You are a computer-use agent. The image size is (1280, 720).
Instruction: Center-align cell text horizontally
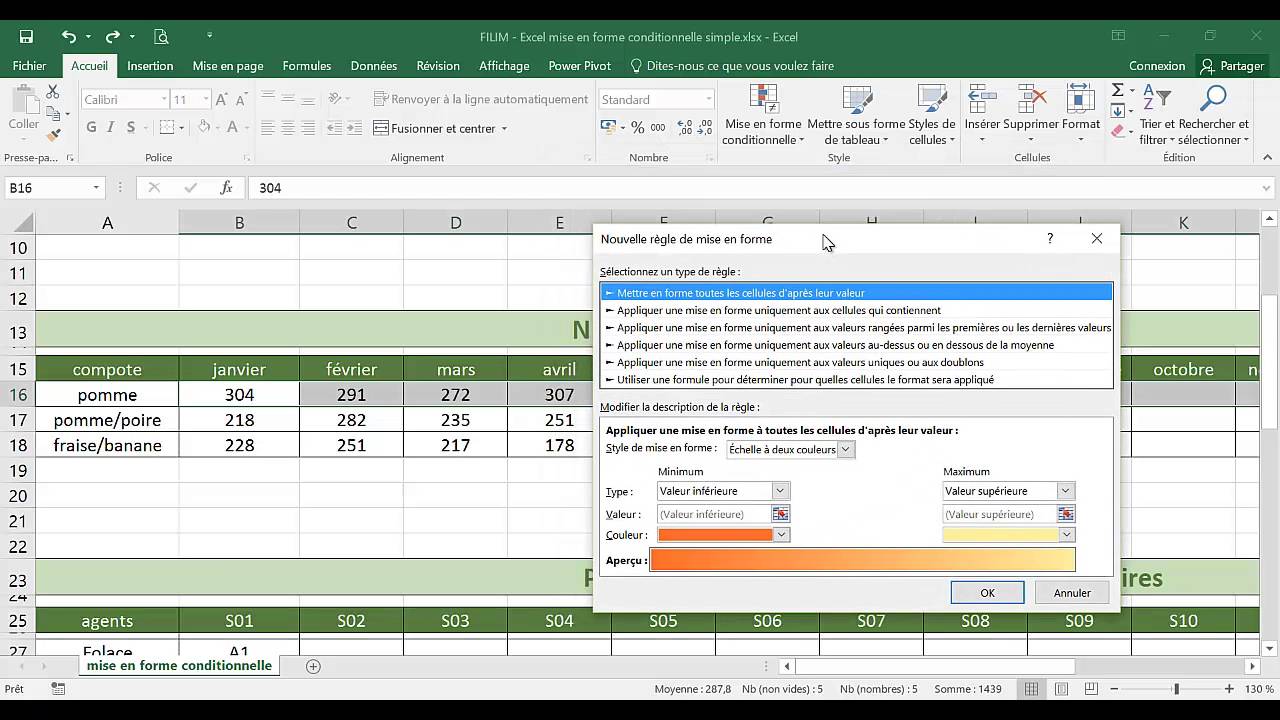(288, 128)
